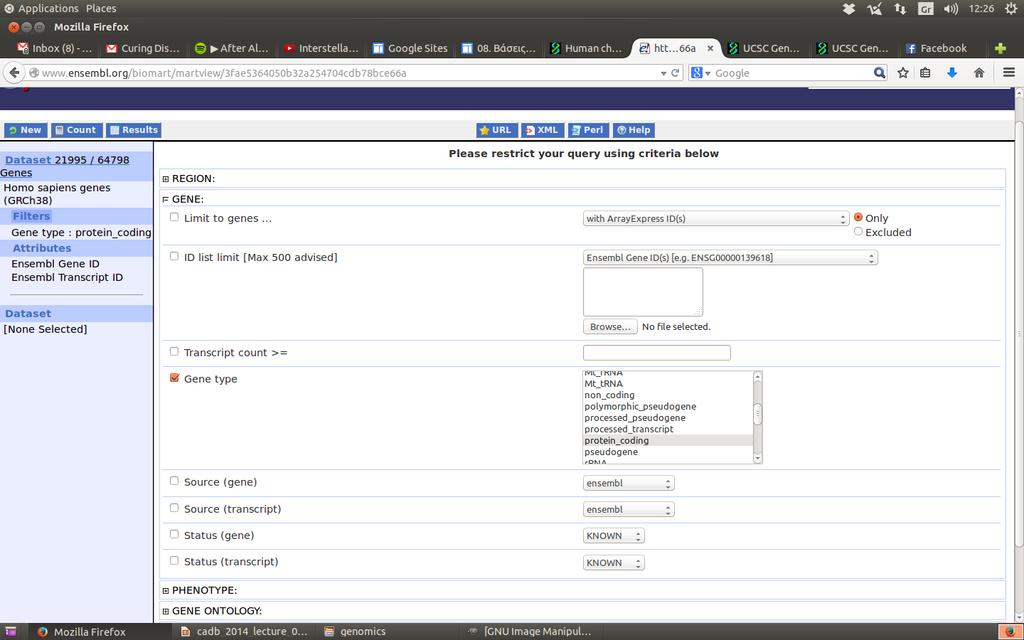This screenshot has height=640, width=1024.
Task: Switch to the Human ch... tab
Action: click(x=586, y=48)
